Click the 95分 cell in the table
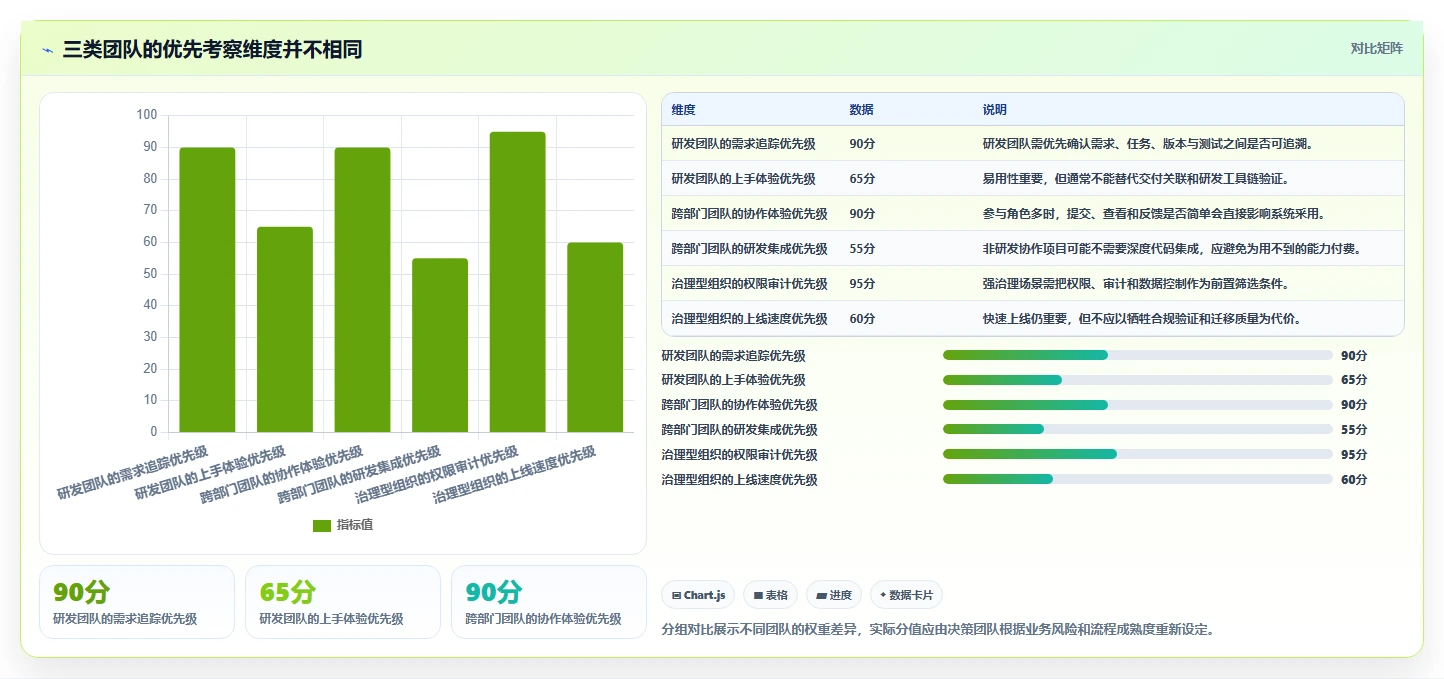 click(862, 284)
